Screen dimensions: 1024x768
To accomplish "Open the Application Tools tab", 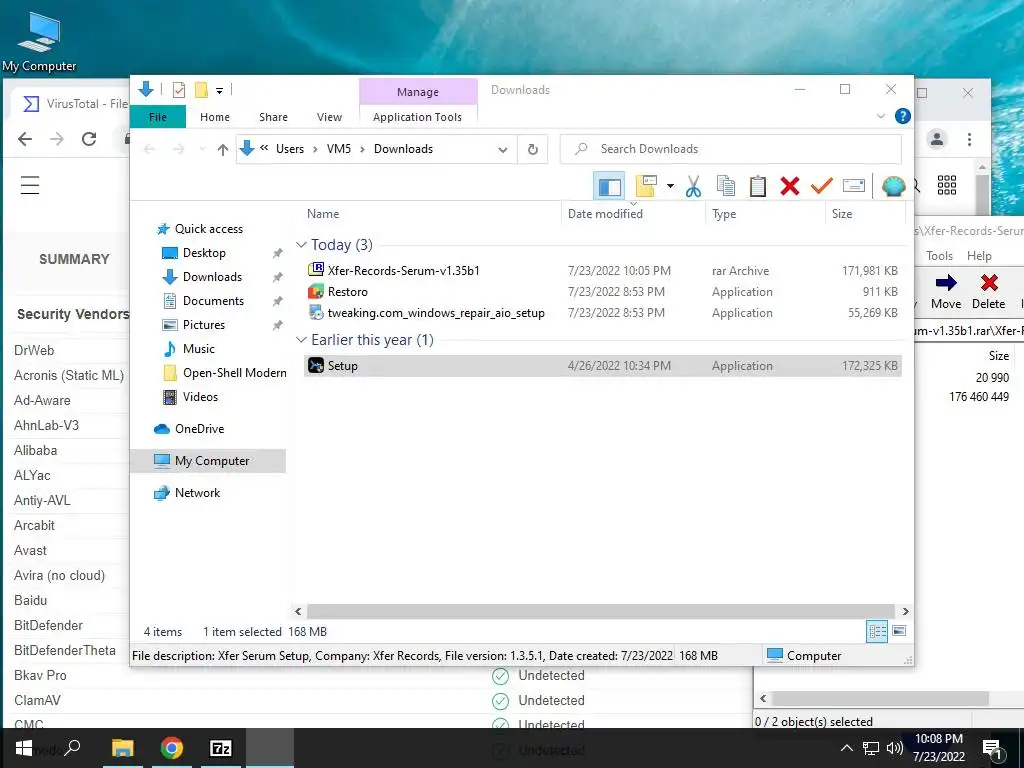I will pos(417,117).
